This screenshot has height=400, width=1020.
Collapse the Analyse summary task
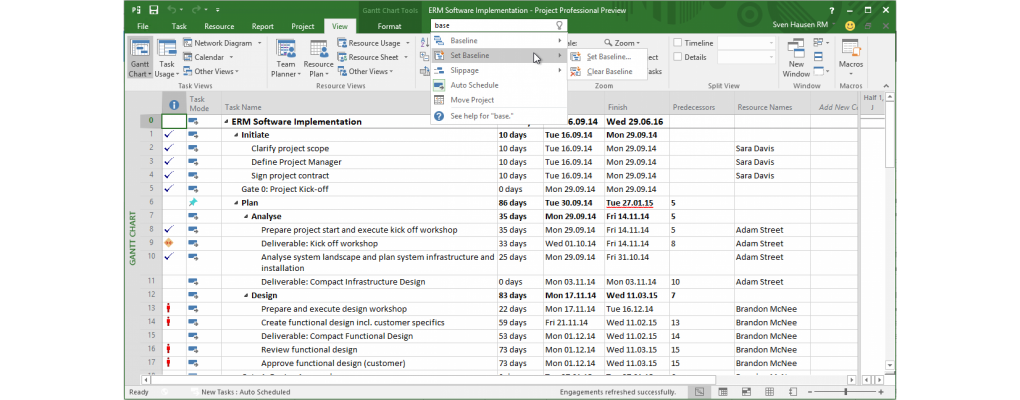click(x=247, y=217)
